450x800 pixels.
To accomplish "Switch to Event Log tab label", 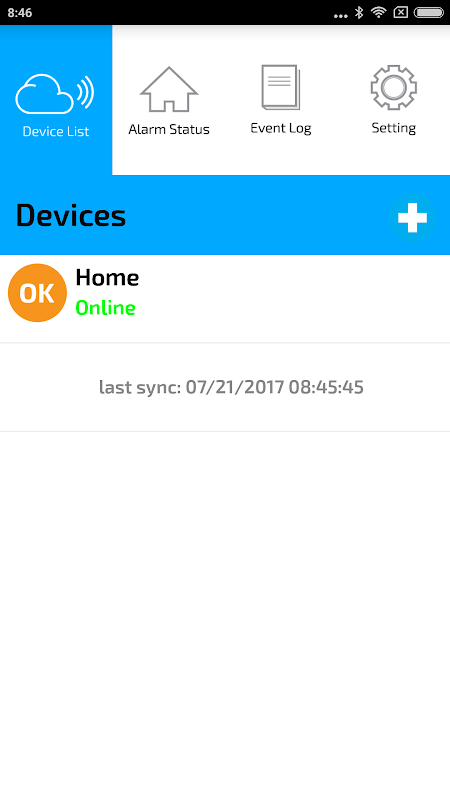I will [281, 128].
